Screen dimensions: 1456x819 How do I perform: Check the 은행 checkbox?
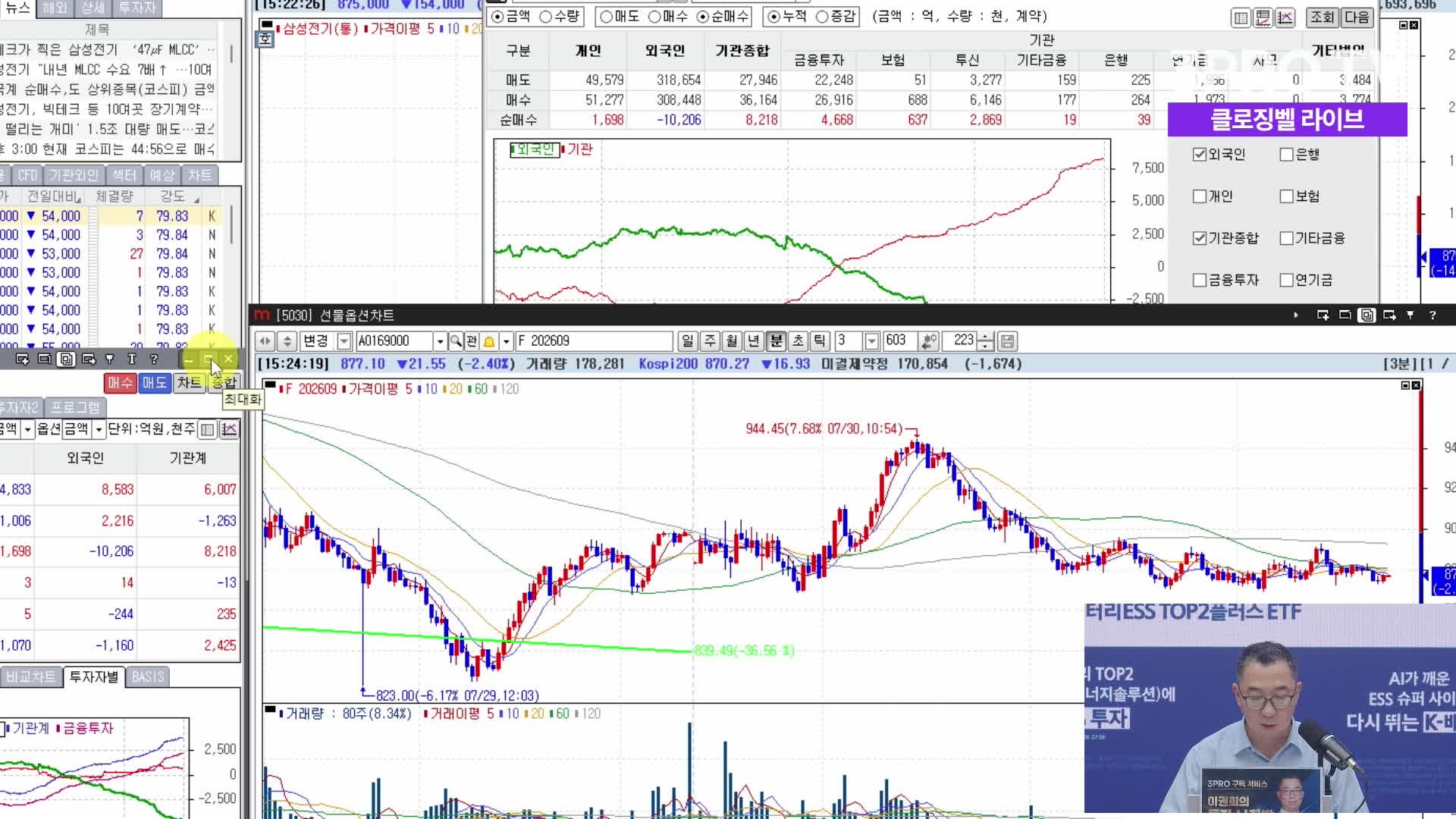click(x=1286, y=155)
